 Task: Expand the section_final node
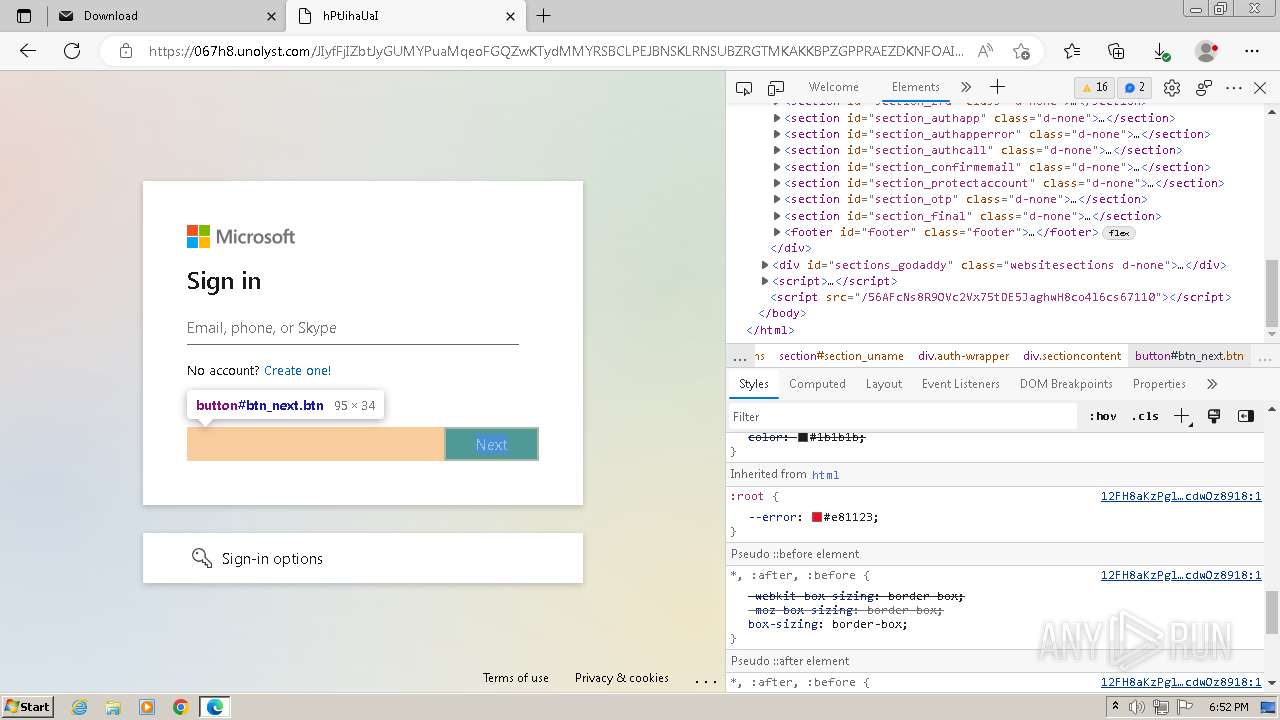(777, 216)
